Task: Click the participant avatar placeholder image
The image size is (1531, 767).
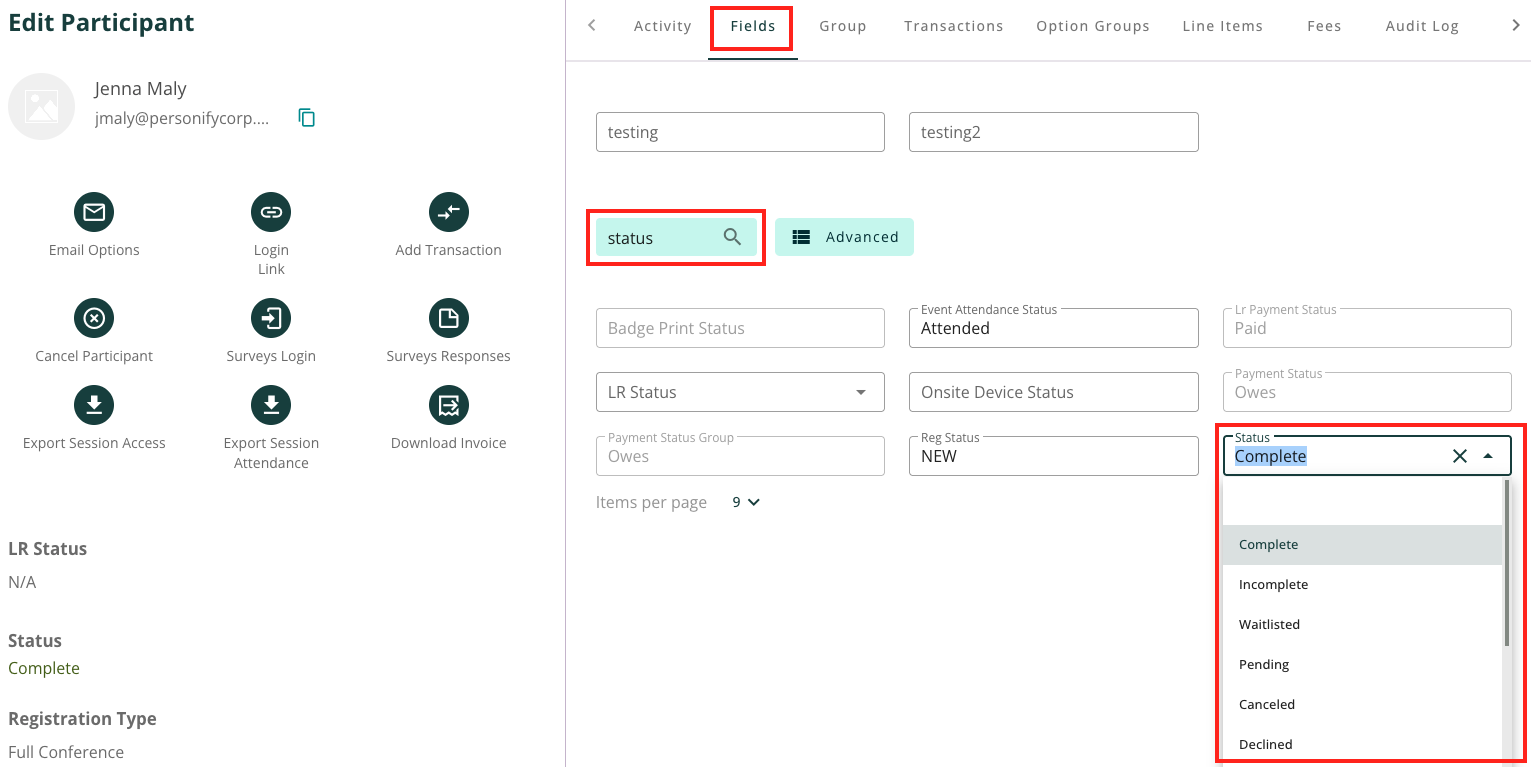Action: click(x=42, y=106)
